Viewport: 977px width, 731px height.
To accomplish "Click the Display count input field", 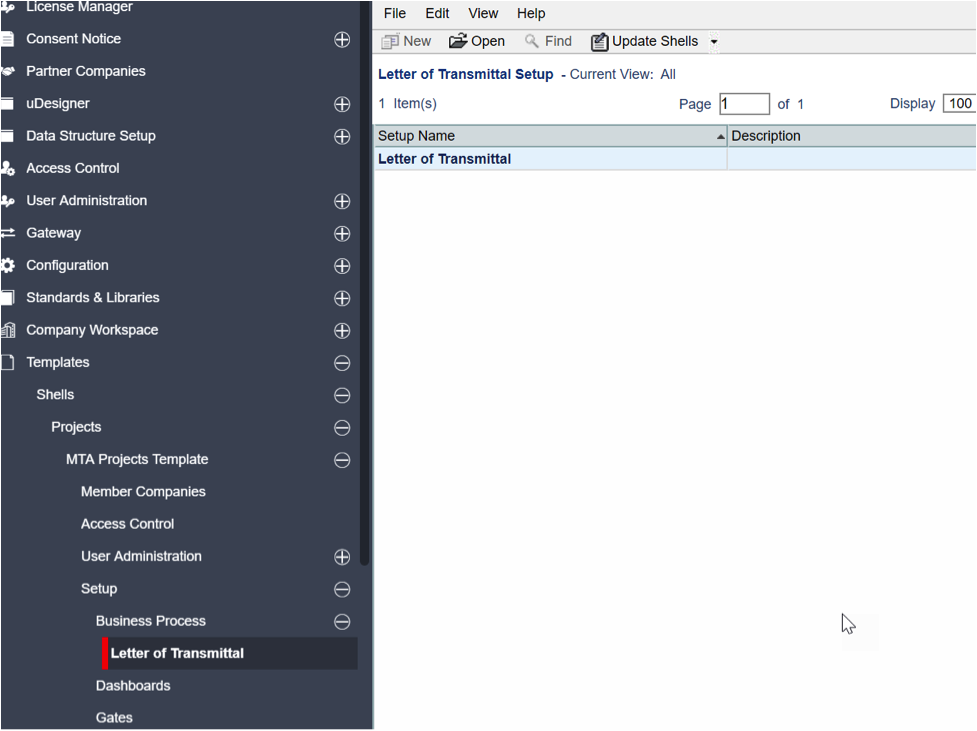I will (959, 104).
